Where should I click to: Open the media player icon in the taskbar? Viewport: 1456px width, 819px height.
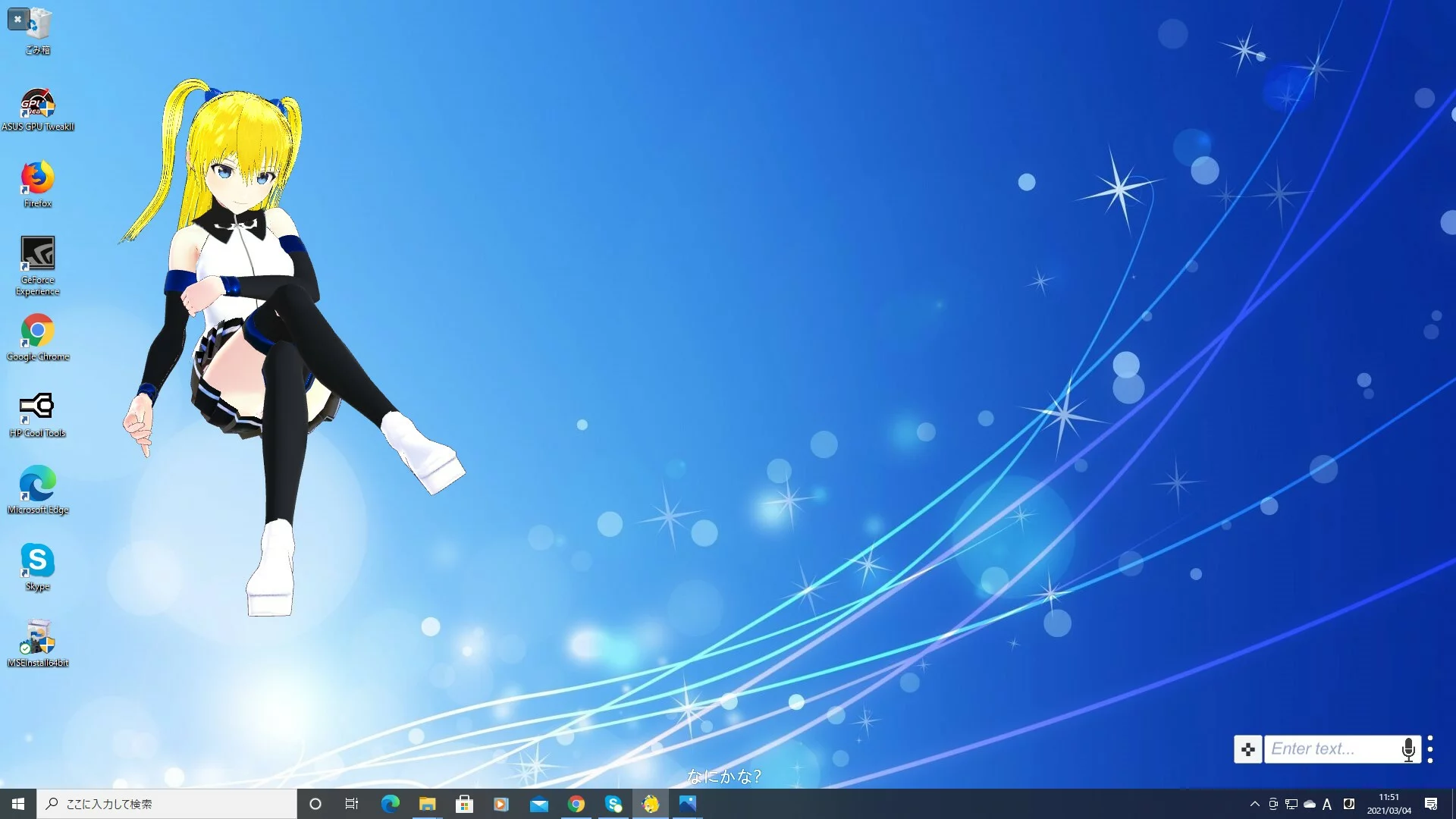pos(501,804)
